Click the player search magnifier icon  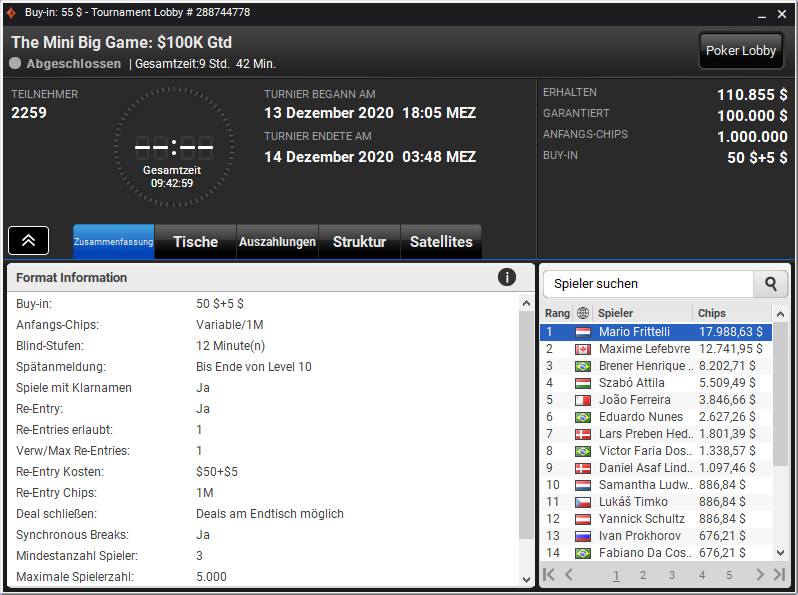pos(771,284)
